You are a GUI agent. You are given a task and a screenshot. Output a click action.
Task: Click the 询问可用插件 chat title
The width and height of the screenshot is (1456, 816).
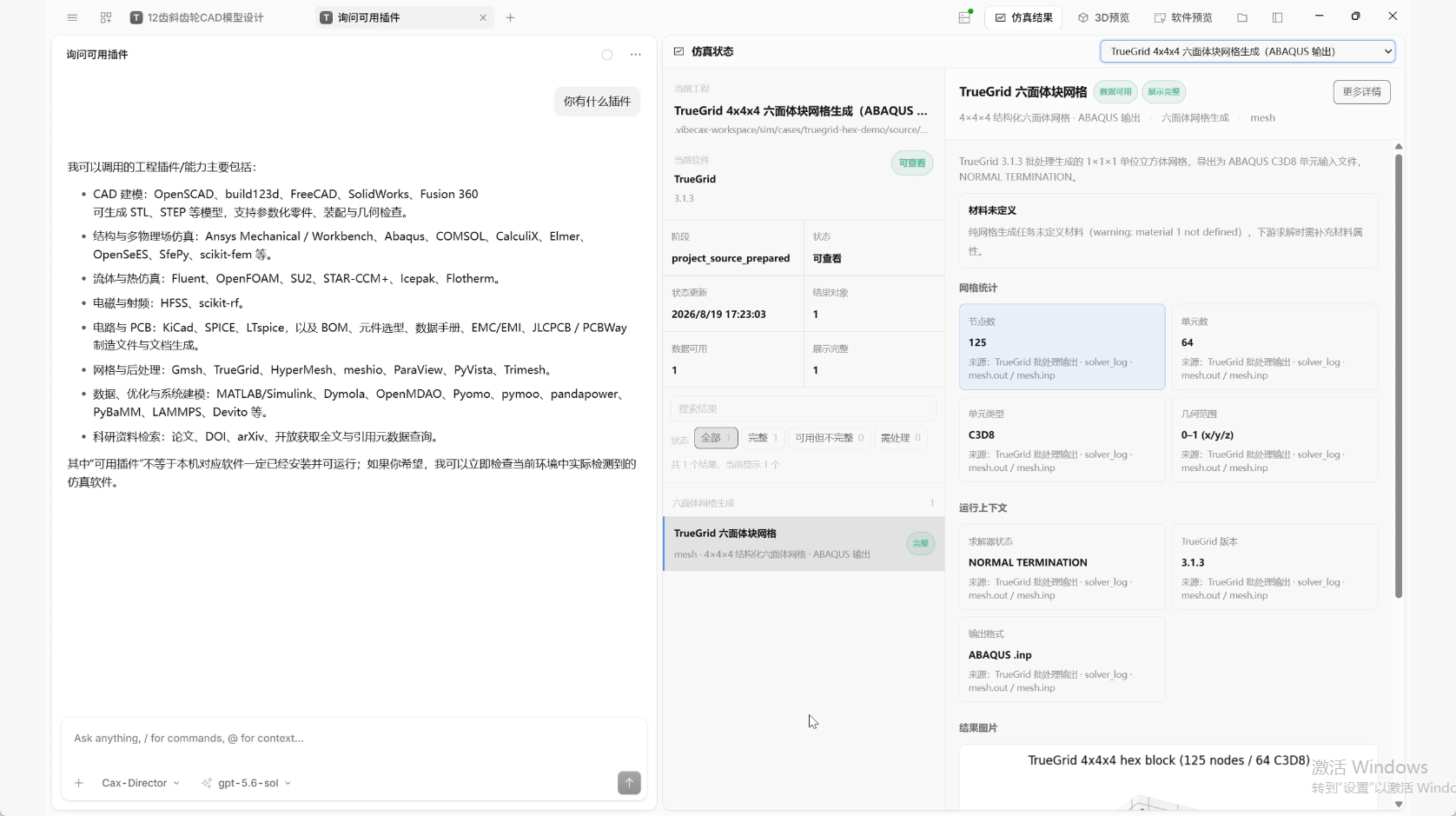[x=97, y=55]
